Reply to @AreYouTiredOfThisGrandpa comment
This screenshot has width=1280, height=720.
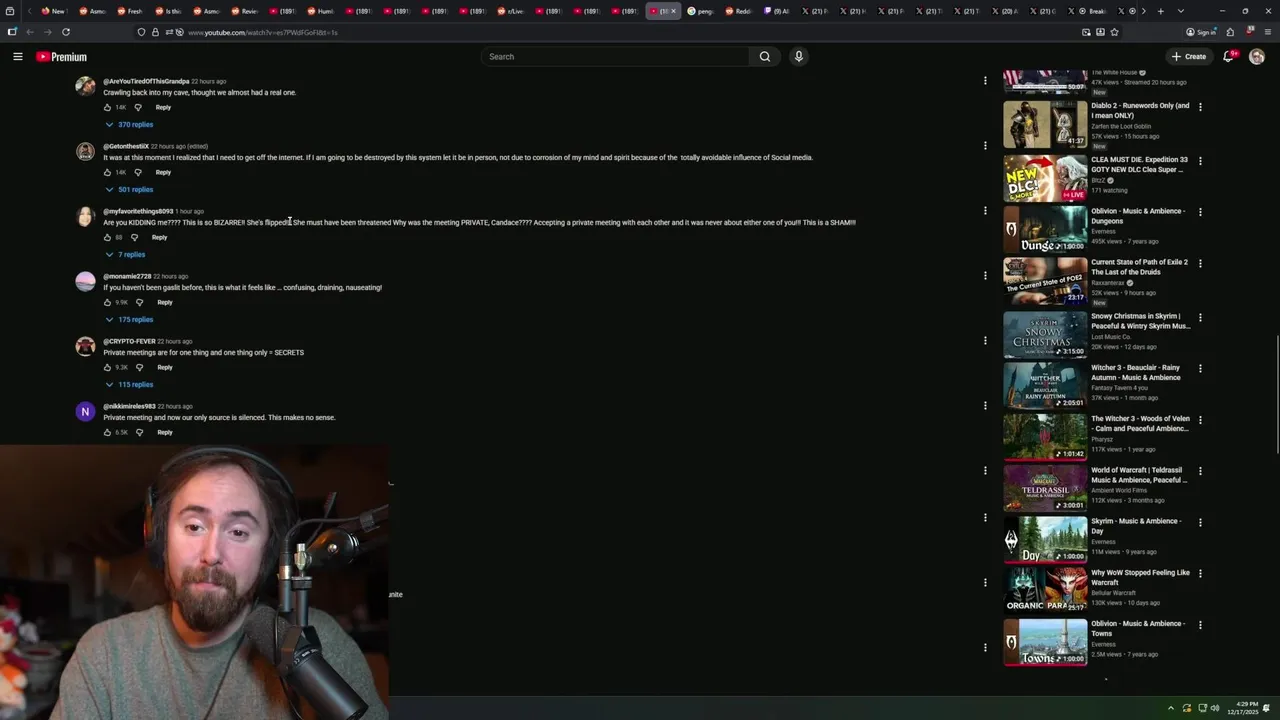[163, 107]
